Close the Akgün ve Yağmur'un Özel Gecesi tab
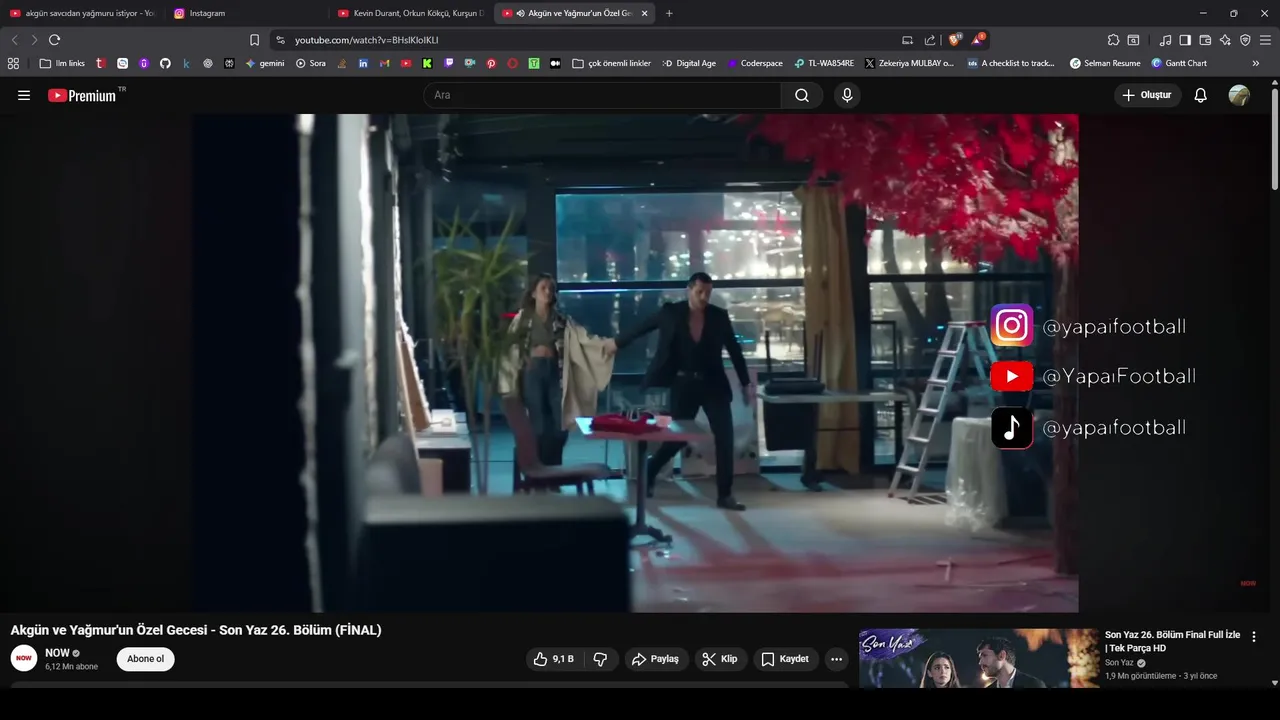Viewport: 1280px width, 720px height. coord(644,13)
